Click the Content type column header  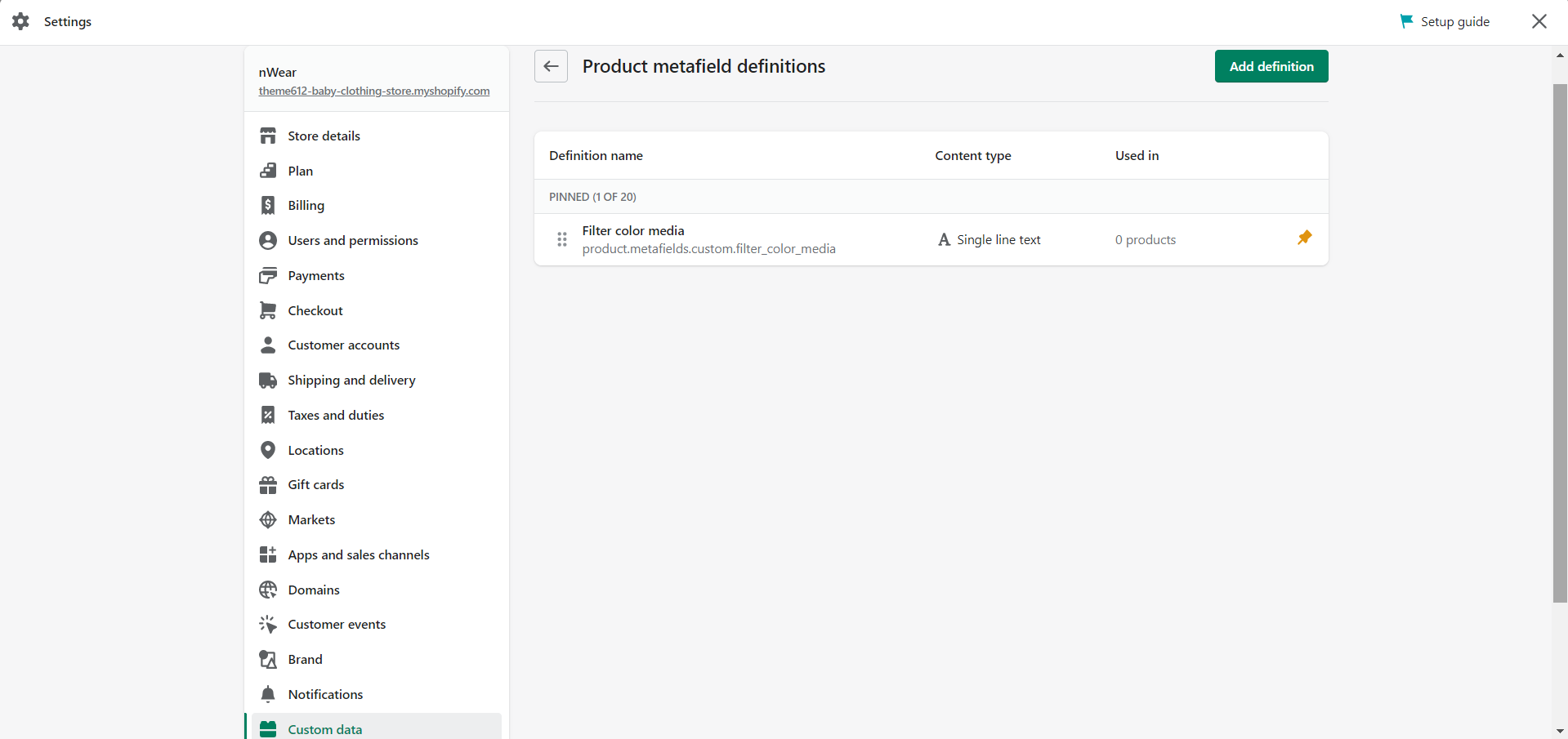(x=972, y=155)
